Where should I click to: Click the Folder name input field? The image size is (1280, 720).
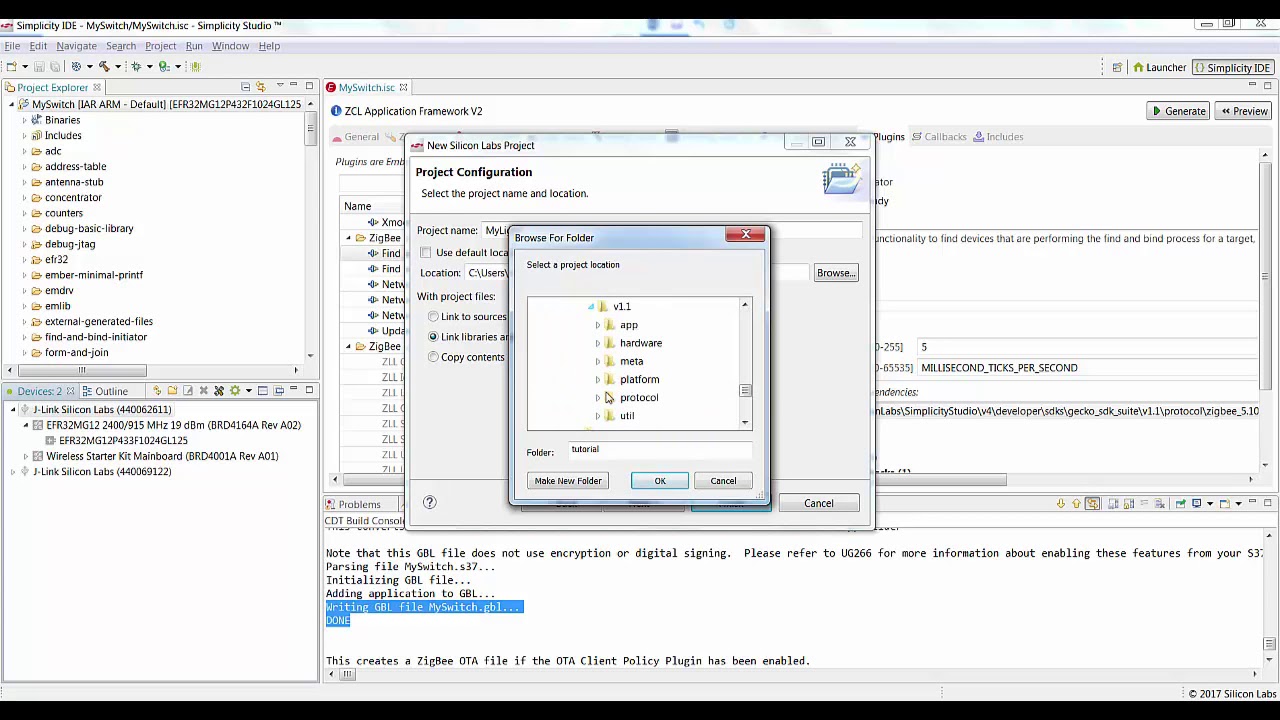pyautogui.click(x=660, y=450)
